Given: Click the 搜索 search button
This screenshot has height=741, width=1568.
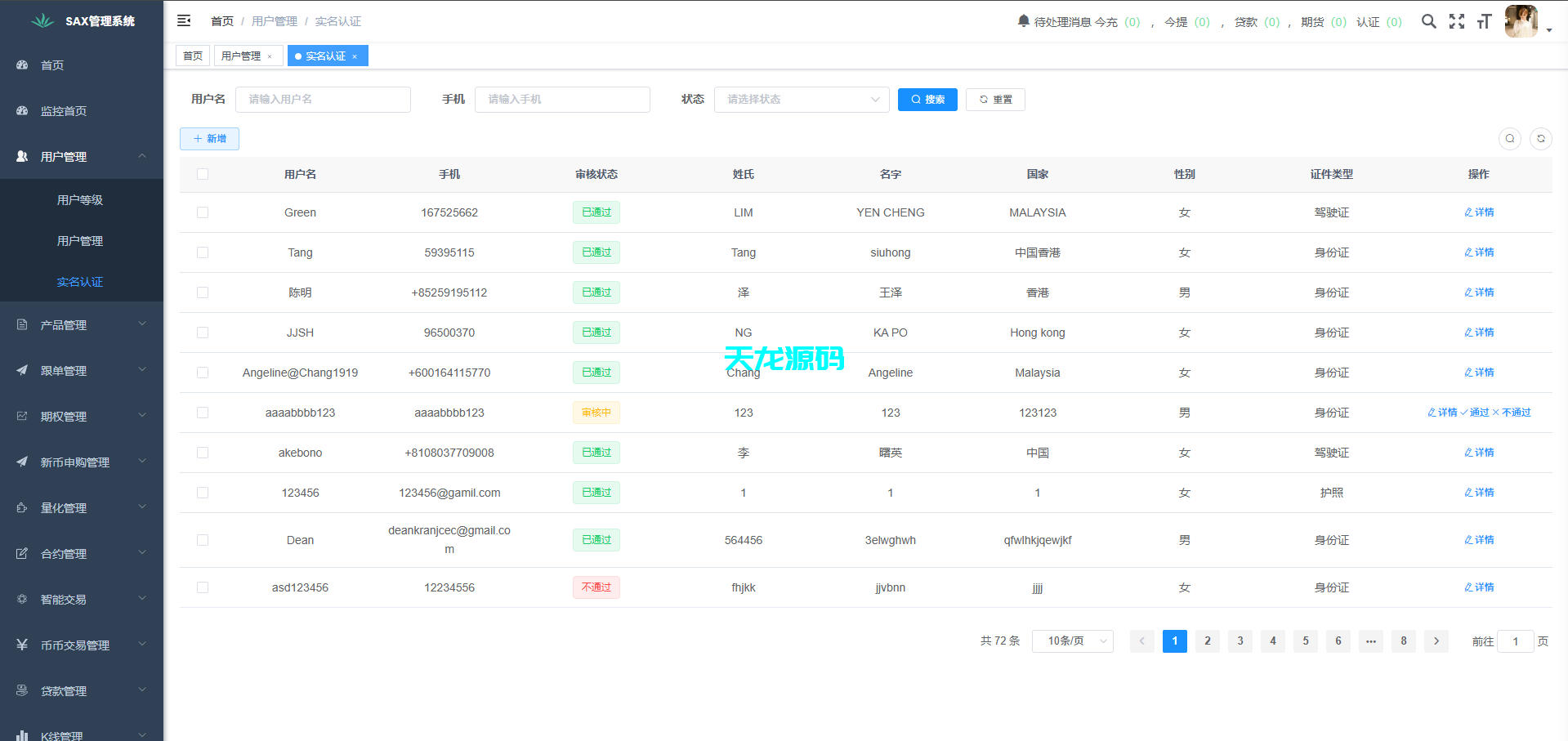Looking at the screenshot, I should click(x=927, y=99).
